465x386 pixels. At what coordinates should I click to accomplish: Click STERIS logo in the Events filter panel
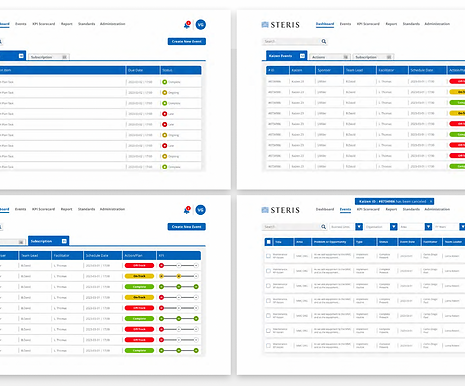click(x=280, y=210)
